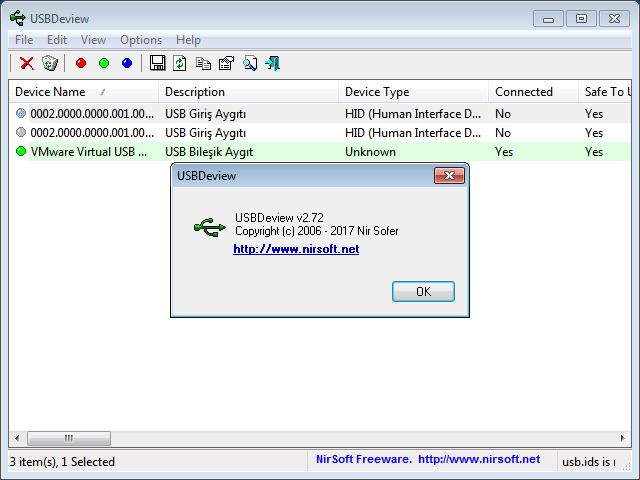Open the Options menu
The width and height of the screenshot is (640, 480).
point(141,40)
